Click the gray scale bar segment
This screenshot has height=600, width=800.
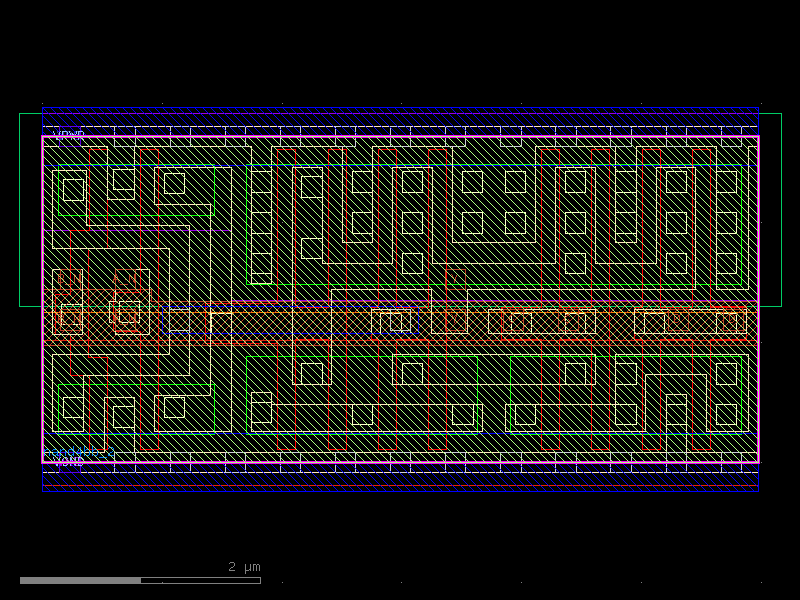coord(80,578)
